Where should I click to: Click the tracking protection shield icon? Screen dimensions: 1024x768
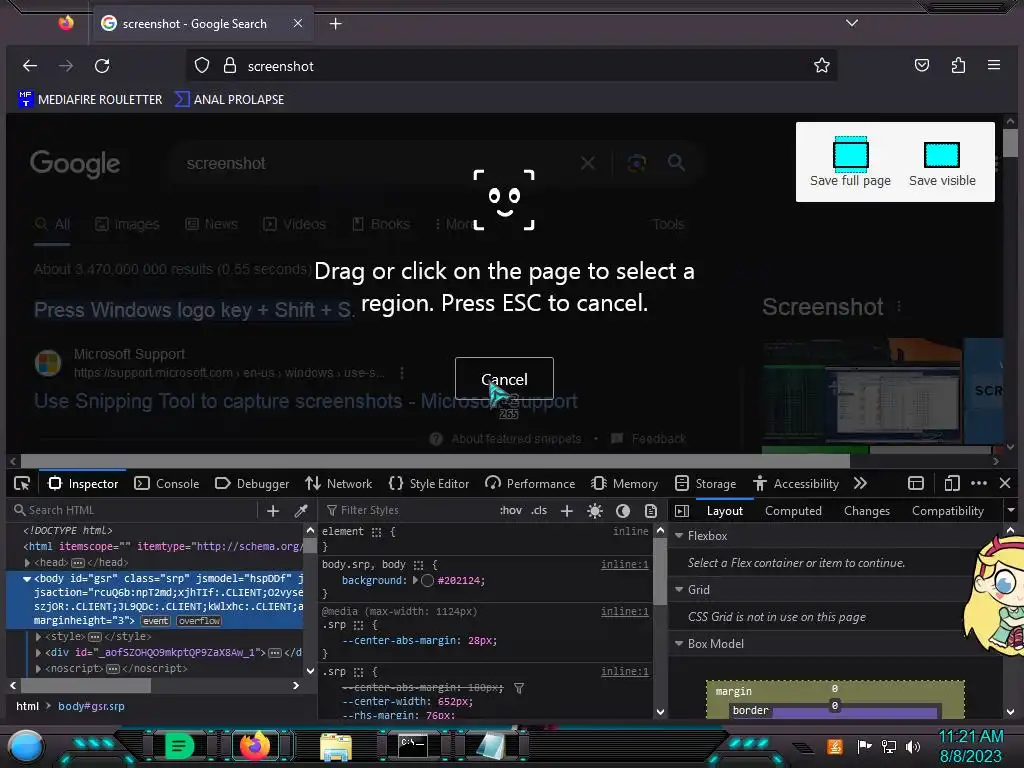coord(202,66)
